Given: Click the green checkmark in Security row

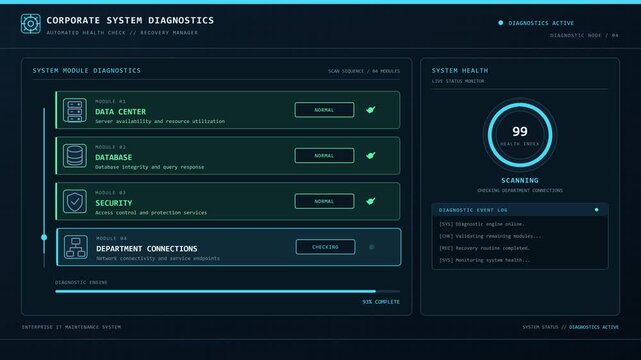Looking at the screenshot, I should (x=371, y=201).
